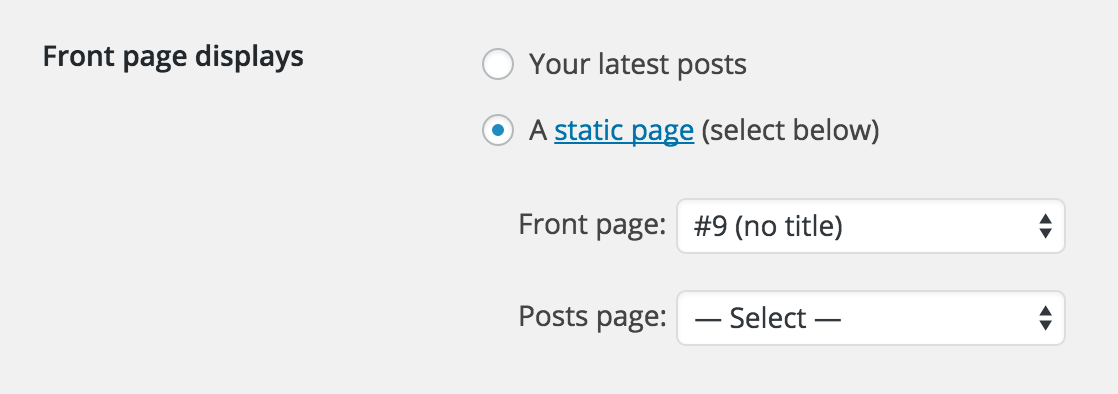This screenshot has width=1118, height=394.
Task: Click the down arrow in the Posts page selector
Action: (x=1045, y=326)
